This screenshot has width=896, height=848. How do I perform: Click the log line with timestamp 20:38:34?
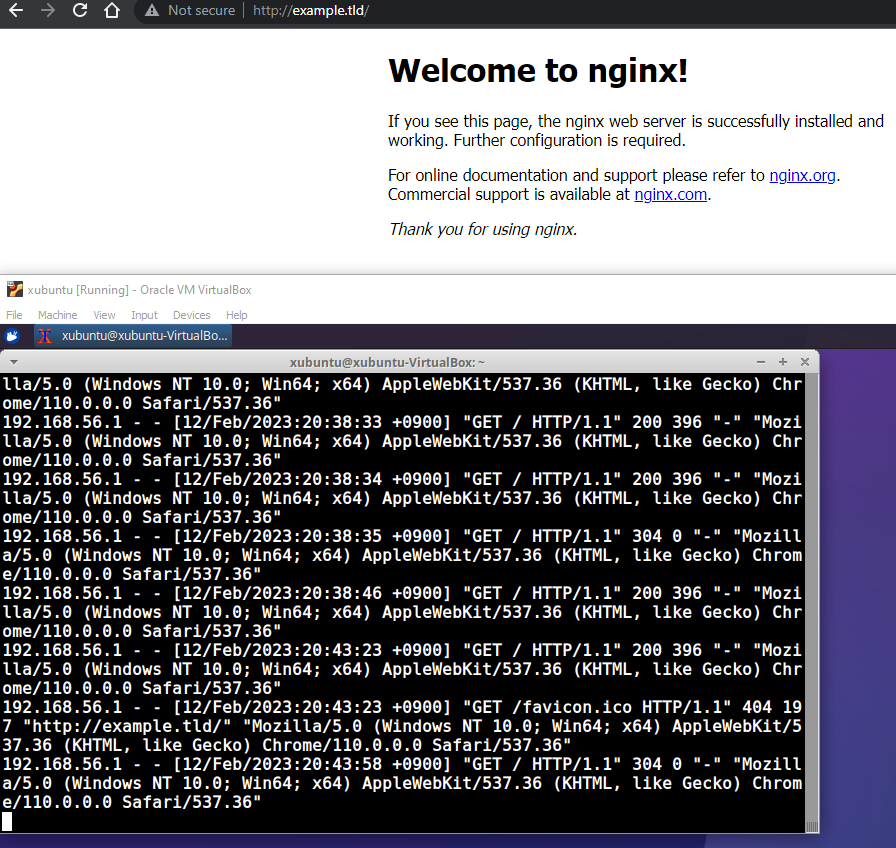[402, 498]
